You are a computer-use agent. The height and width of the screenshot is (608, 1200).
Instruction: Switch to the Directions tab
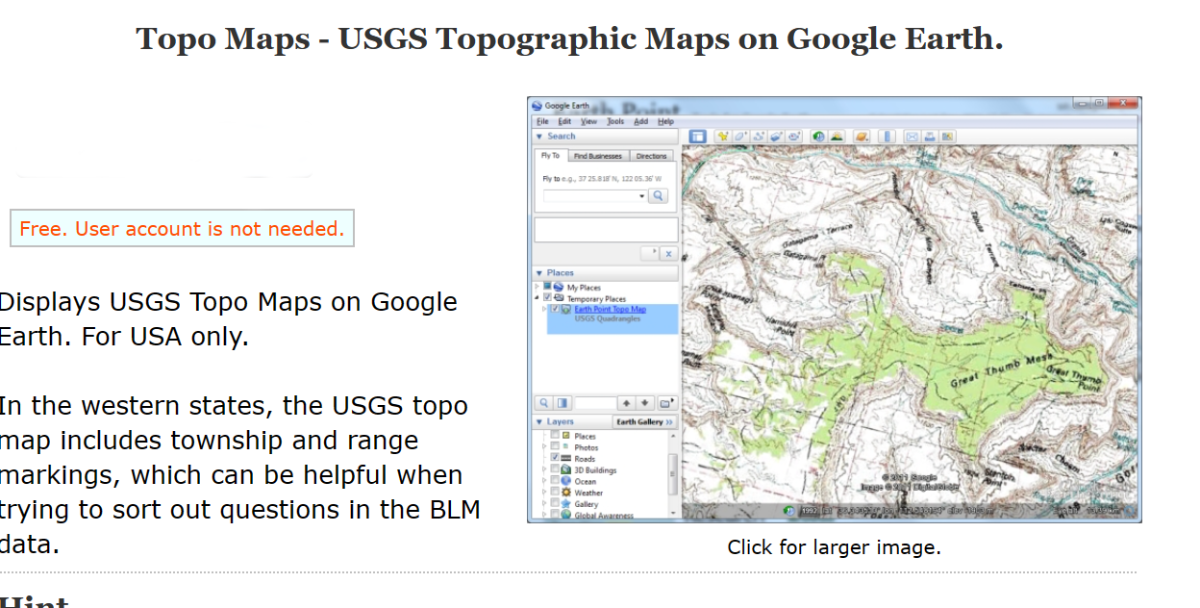click(651, 156)
